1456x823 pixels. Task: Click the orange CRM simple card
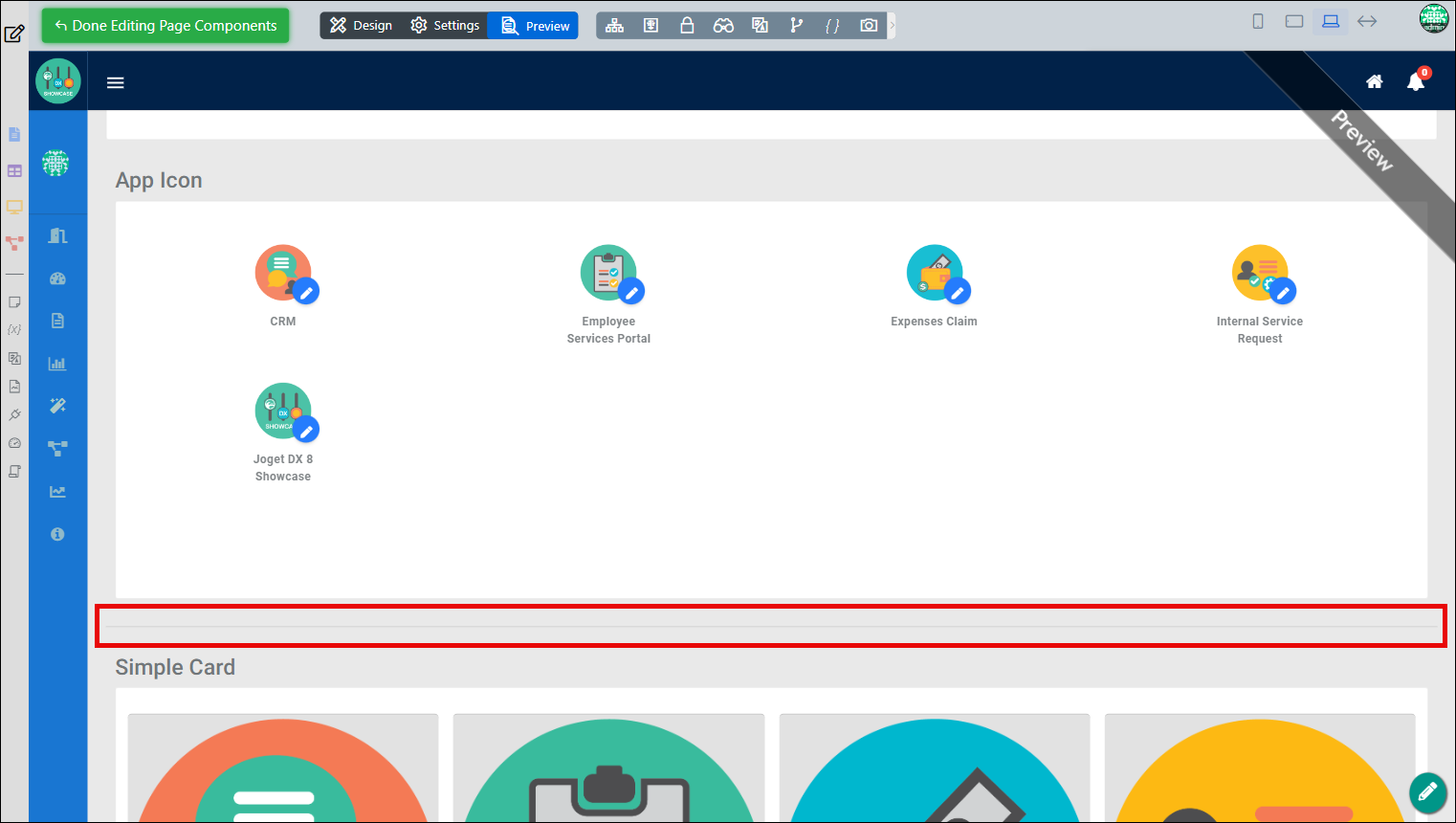coord(283,767)
